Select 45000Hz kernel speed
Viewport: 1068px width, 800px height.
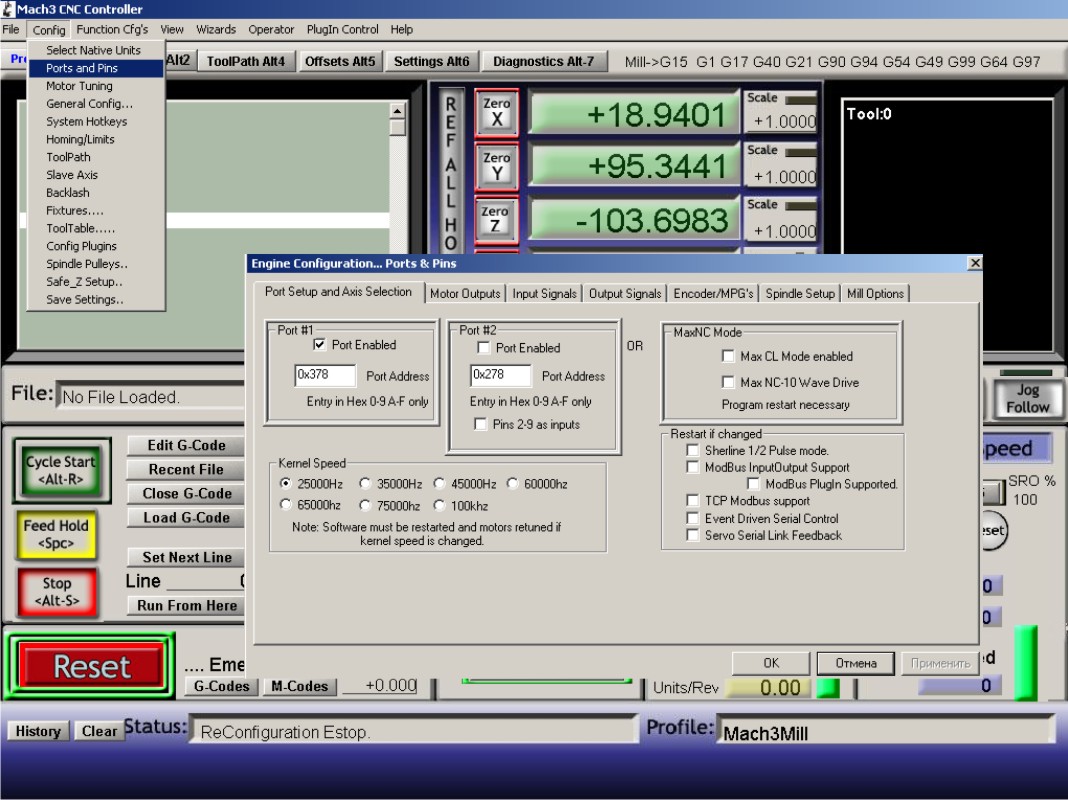[x=439, y=484]
